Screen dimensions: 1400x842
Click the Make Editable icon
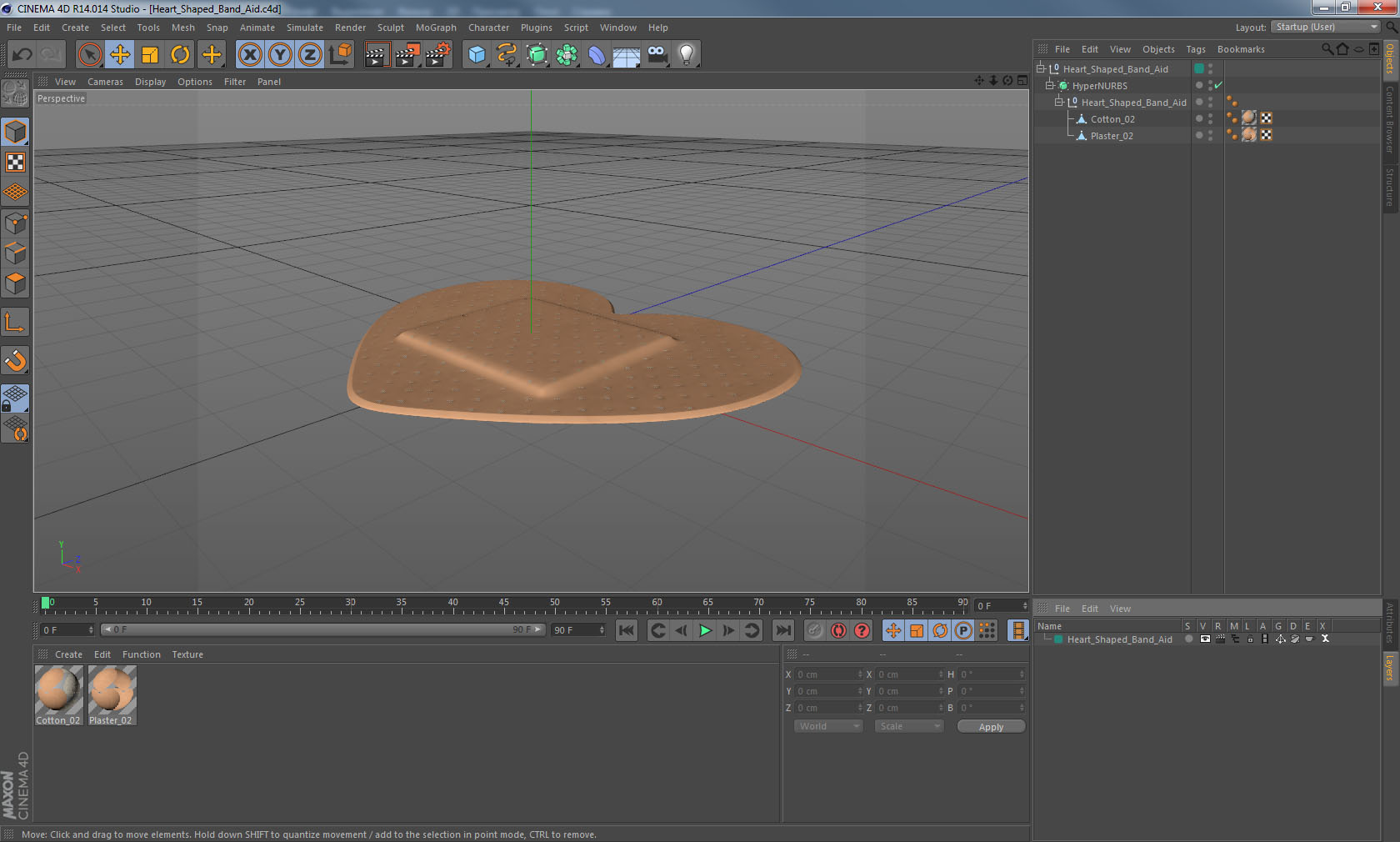pyautogui.click(x=16, y=93)
